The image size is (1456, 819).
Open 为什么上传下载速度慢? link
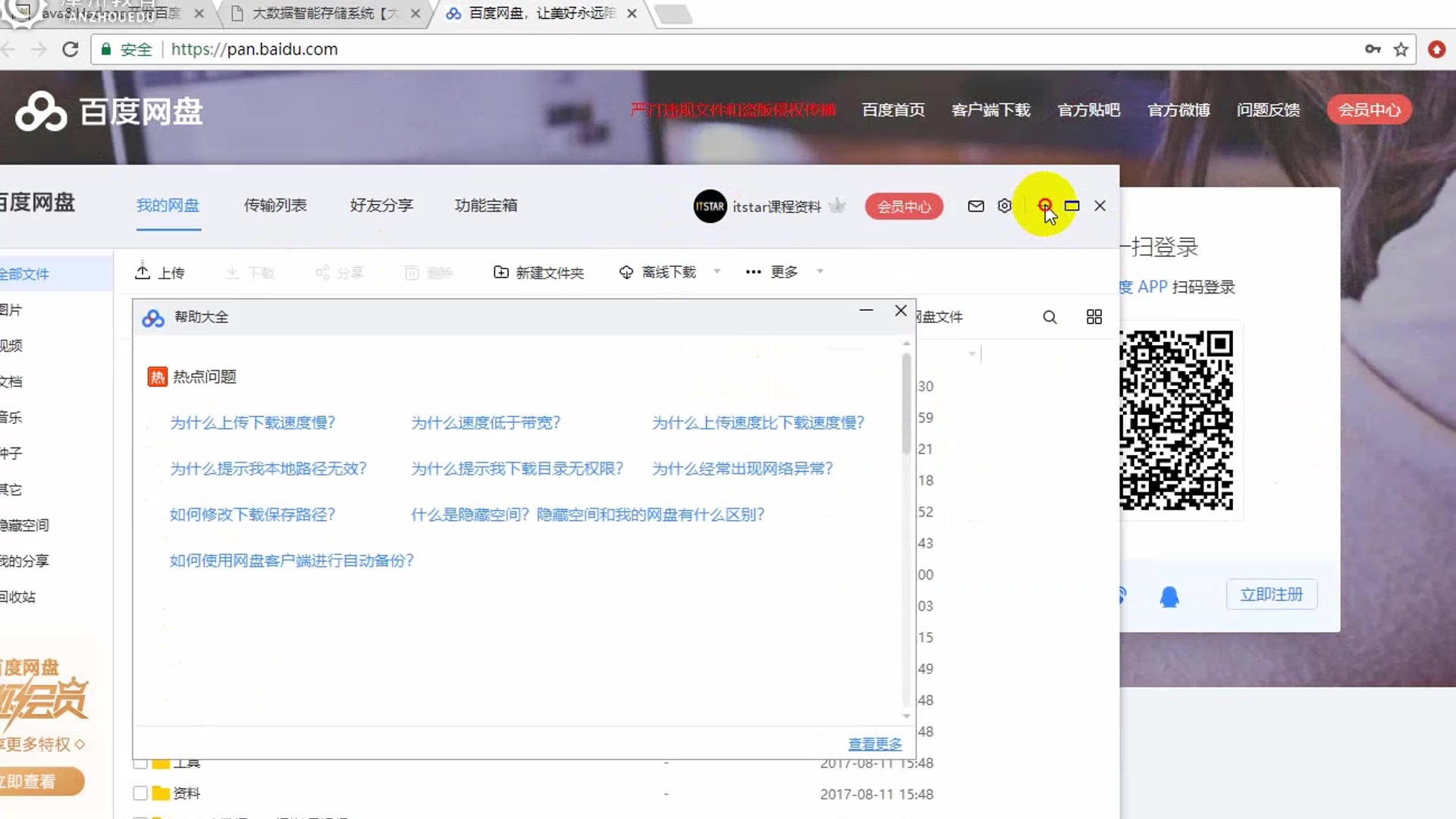[253, 423]
